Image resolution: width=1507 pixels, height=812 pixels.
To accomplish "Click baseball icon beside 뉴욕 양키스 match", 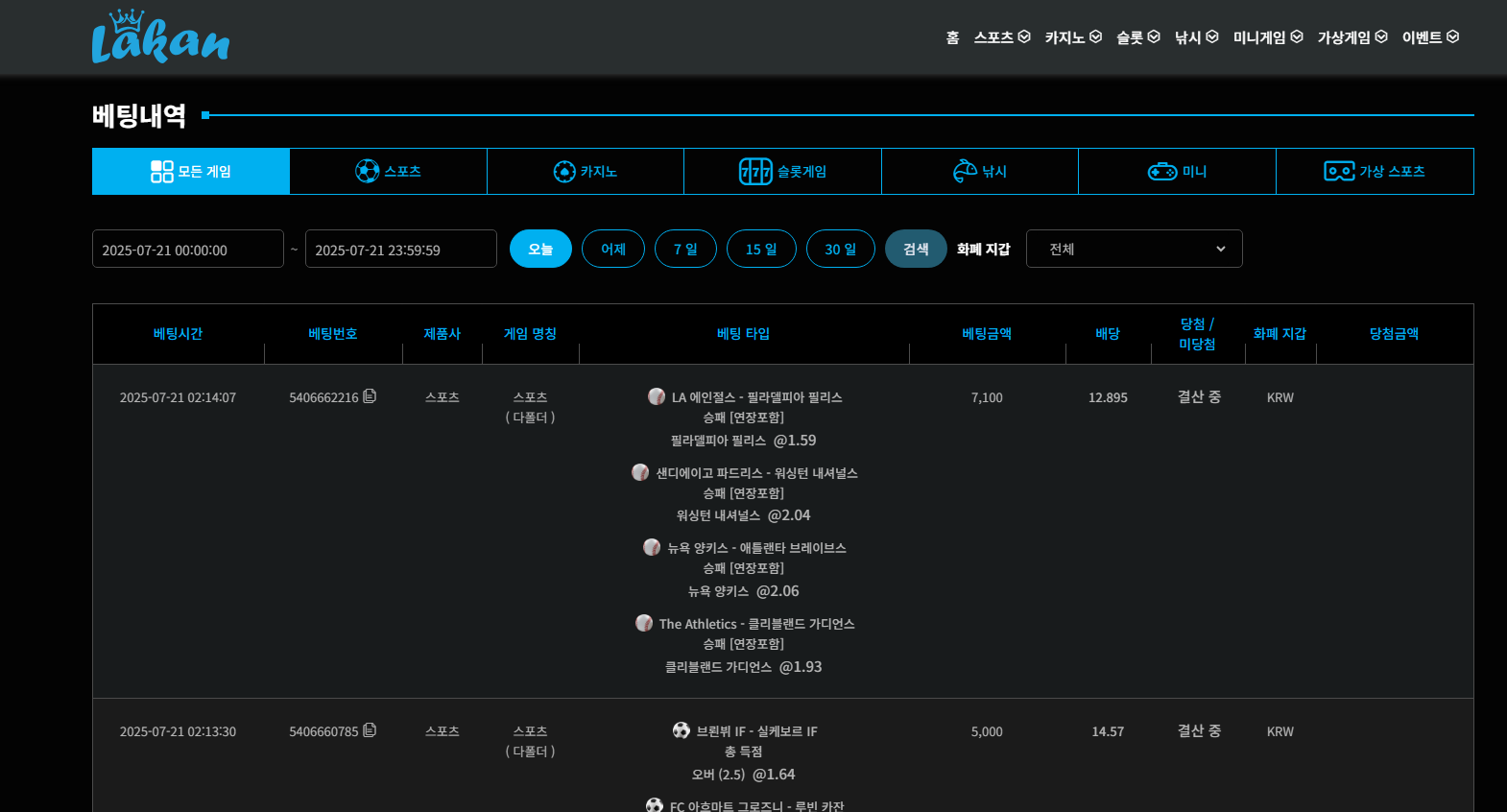I will pos(652,547).
